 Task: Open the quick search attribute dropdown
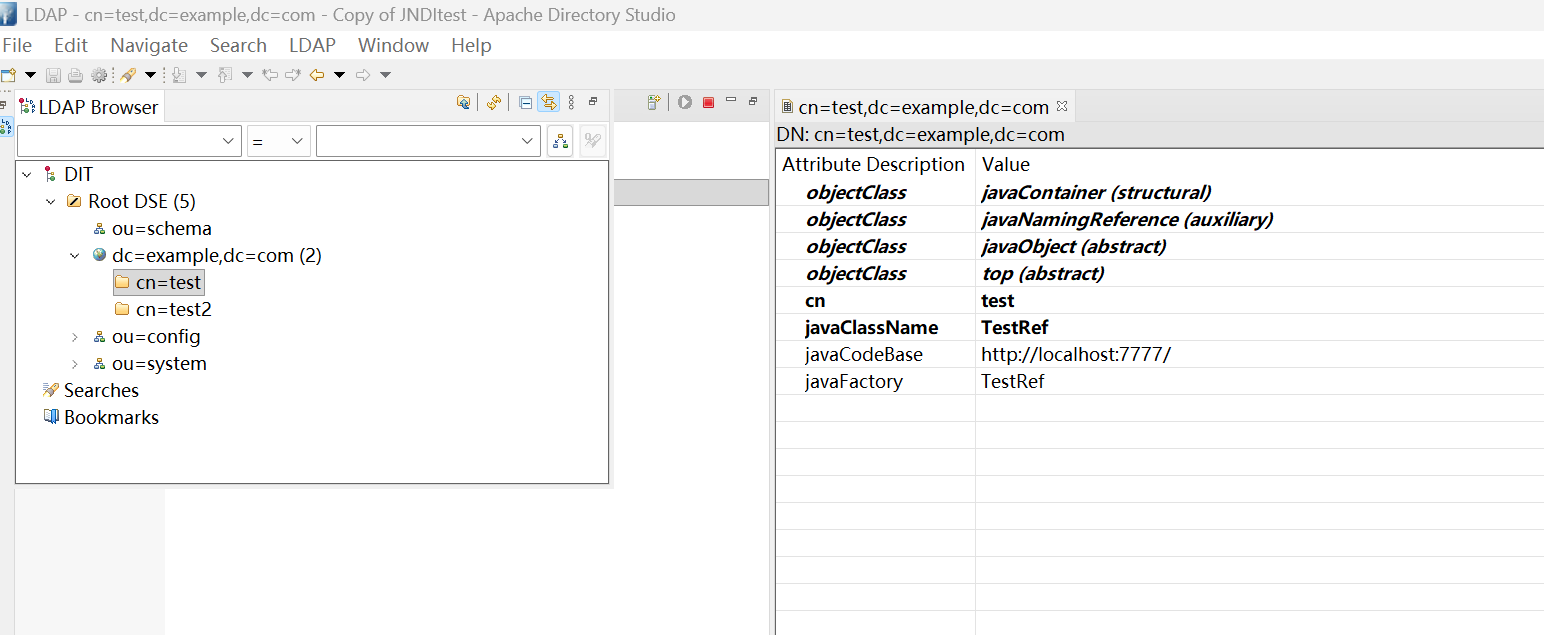129,142
